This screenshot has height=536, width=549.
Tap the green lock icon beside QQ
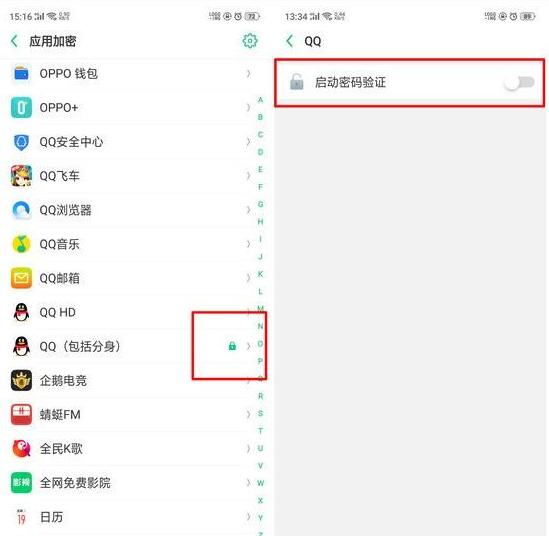(x=232, y=346)
